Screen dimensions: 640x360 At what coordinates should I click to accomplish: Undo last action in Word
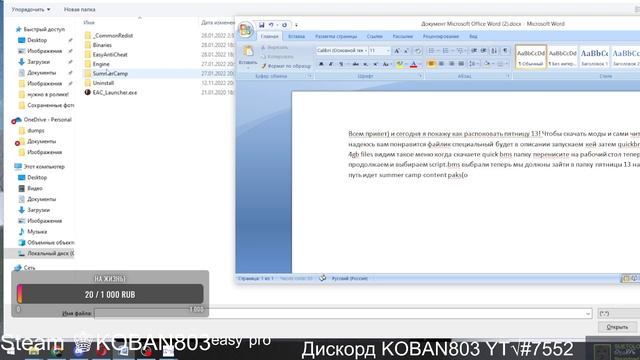coord(271,25)
